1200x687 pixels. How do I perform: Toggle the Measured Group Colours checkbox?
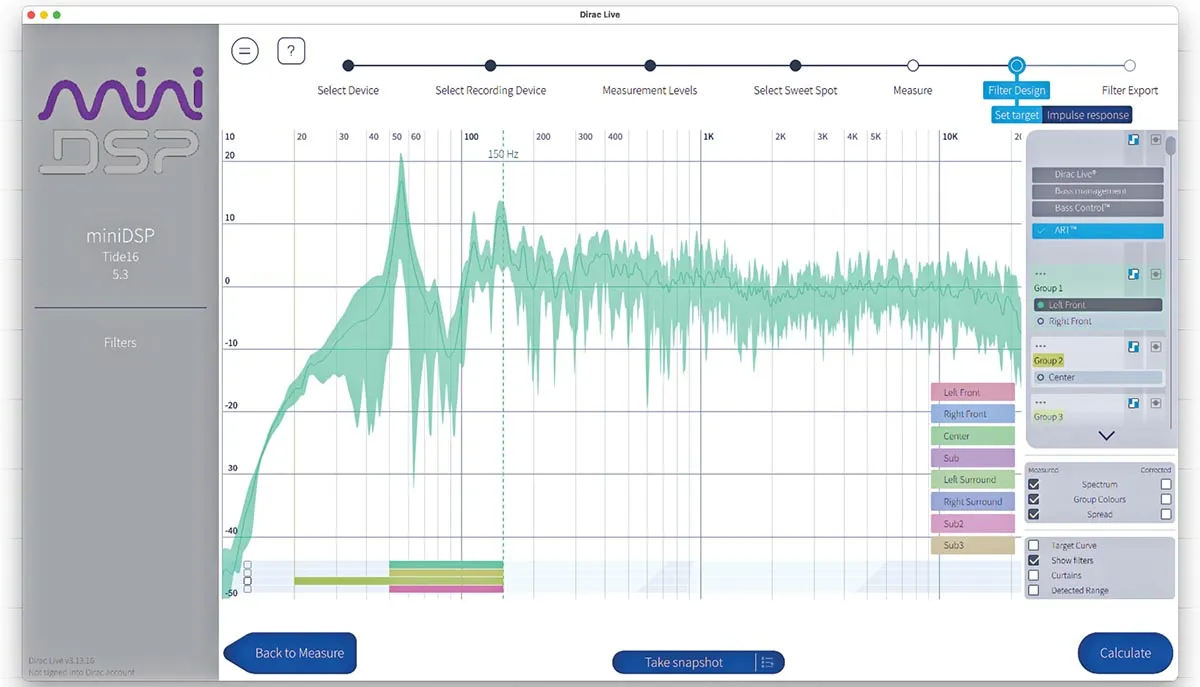1034,499
